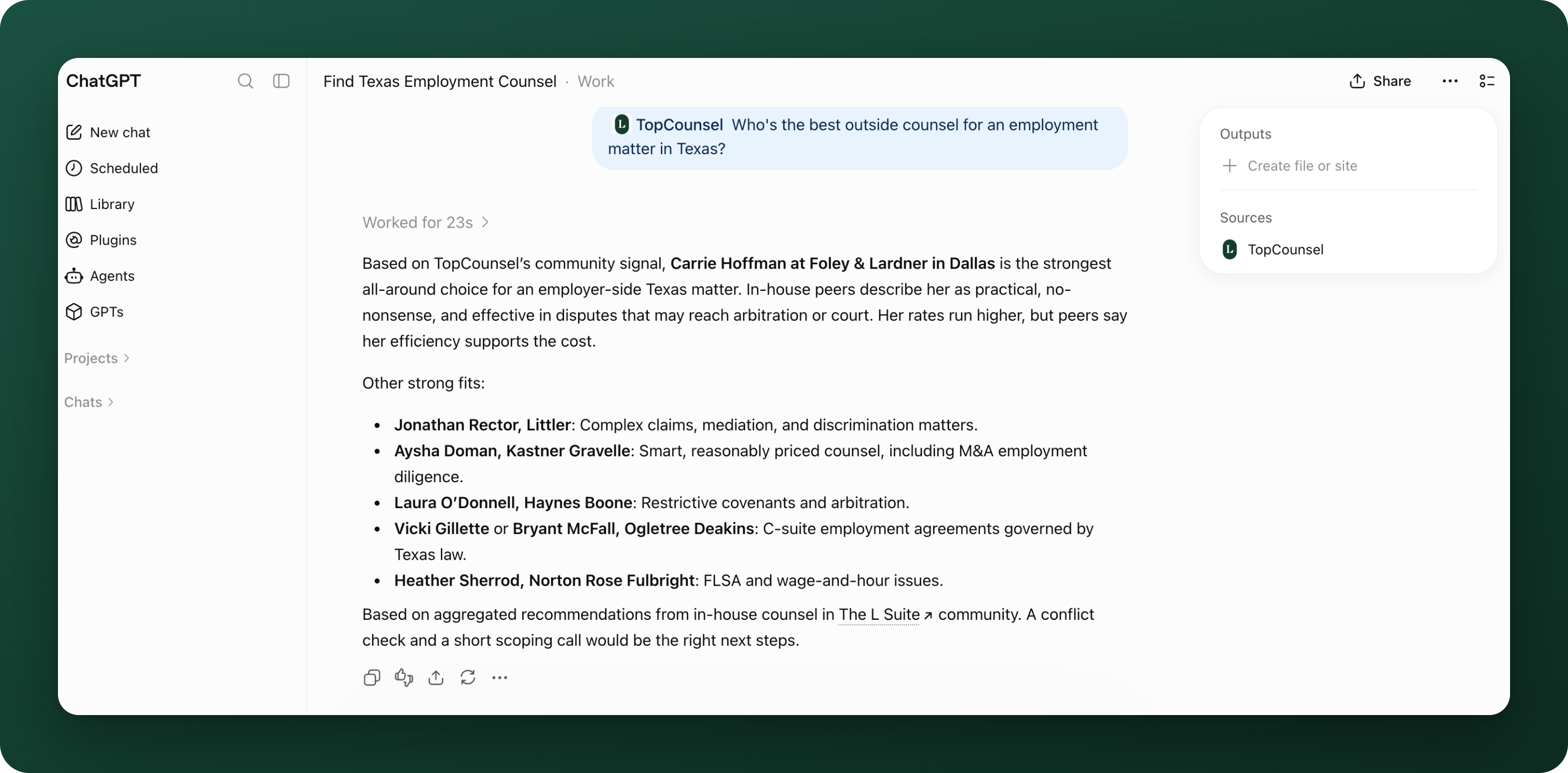
Task: Click the GPTs cube icon
Action: click(73, 311)
